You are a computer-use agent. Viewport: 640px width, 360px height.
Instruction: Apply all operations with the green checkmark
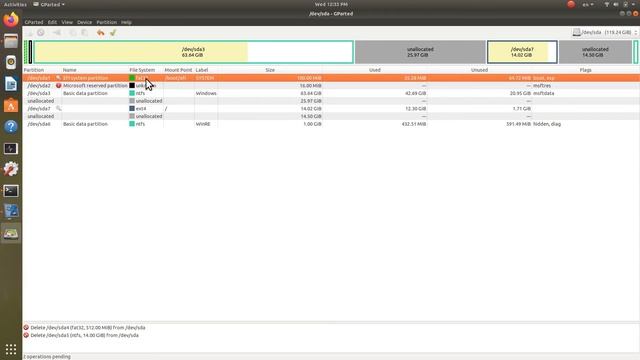[x=113, y=33]
